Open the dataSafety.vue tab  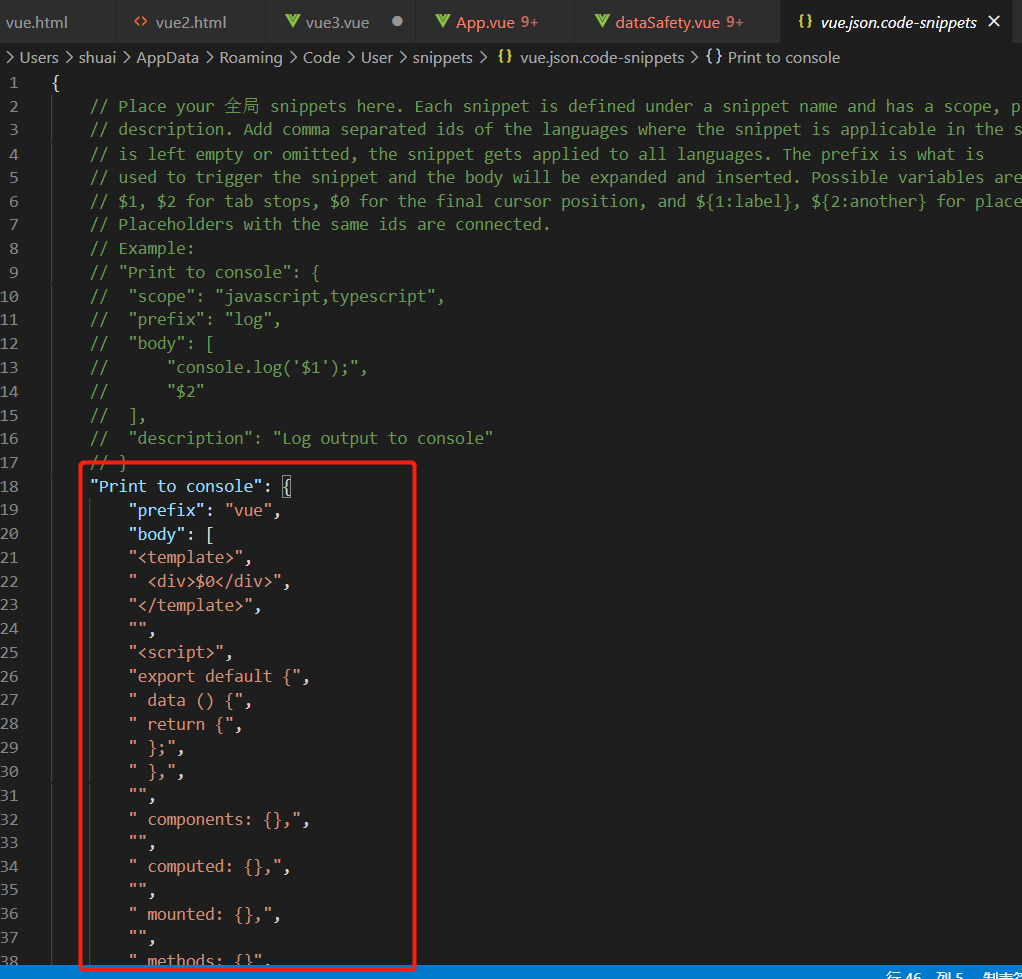(x=679, y=22)
